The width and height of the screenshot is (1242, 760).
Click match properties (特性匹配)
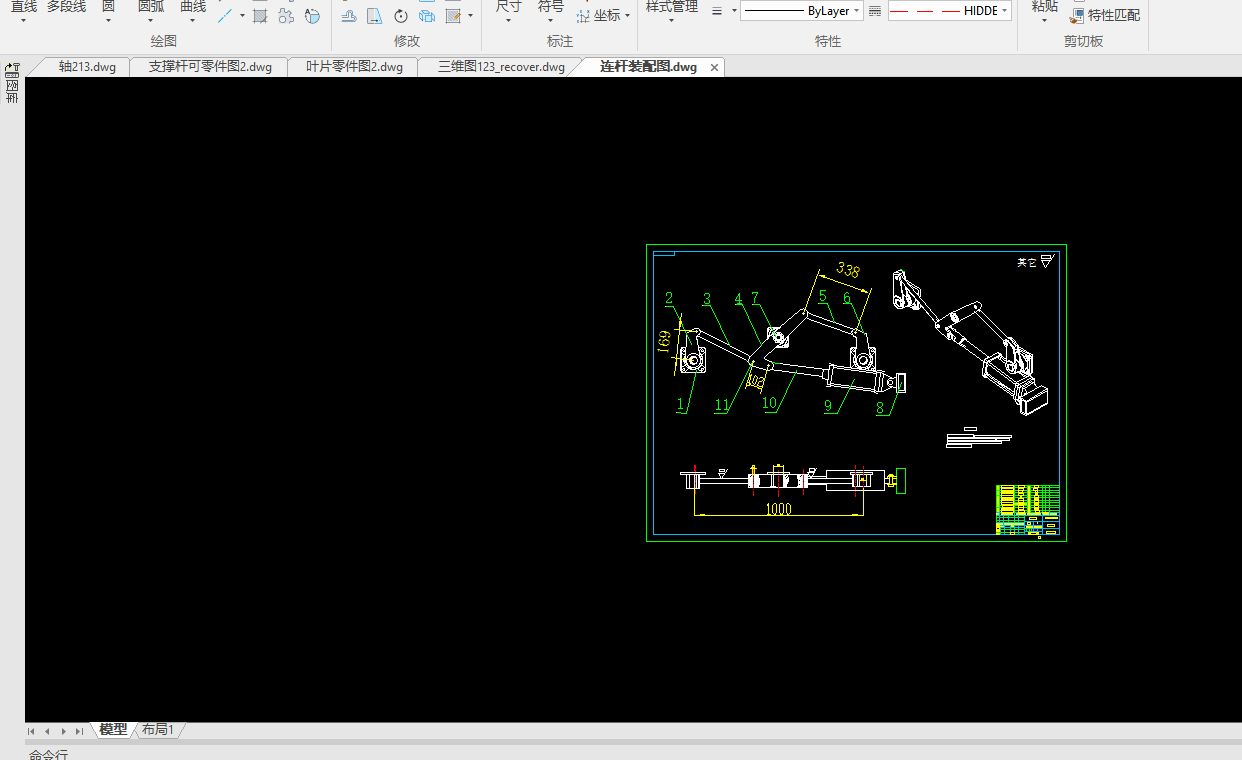pos(1105,15)
